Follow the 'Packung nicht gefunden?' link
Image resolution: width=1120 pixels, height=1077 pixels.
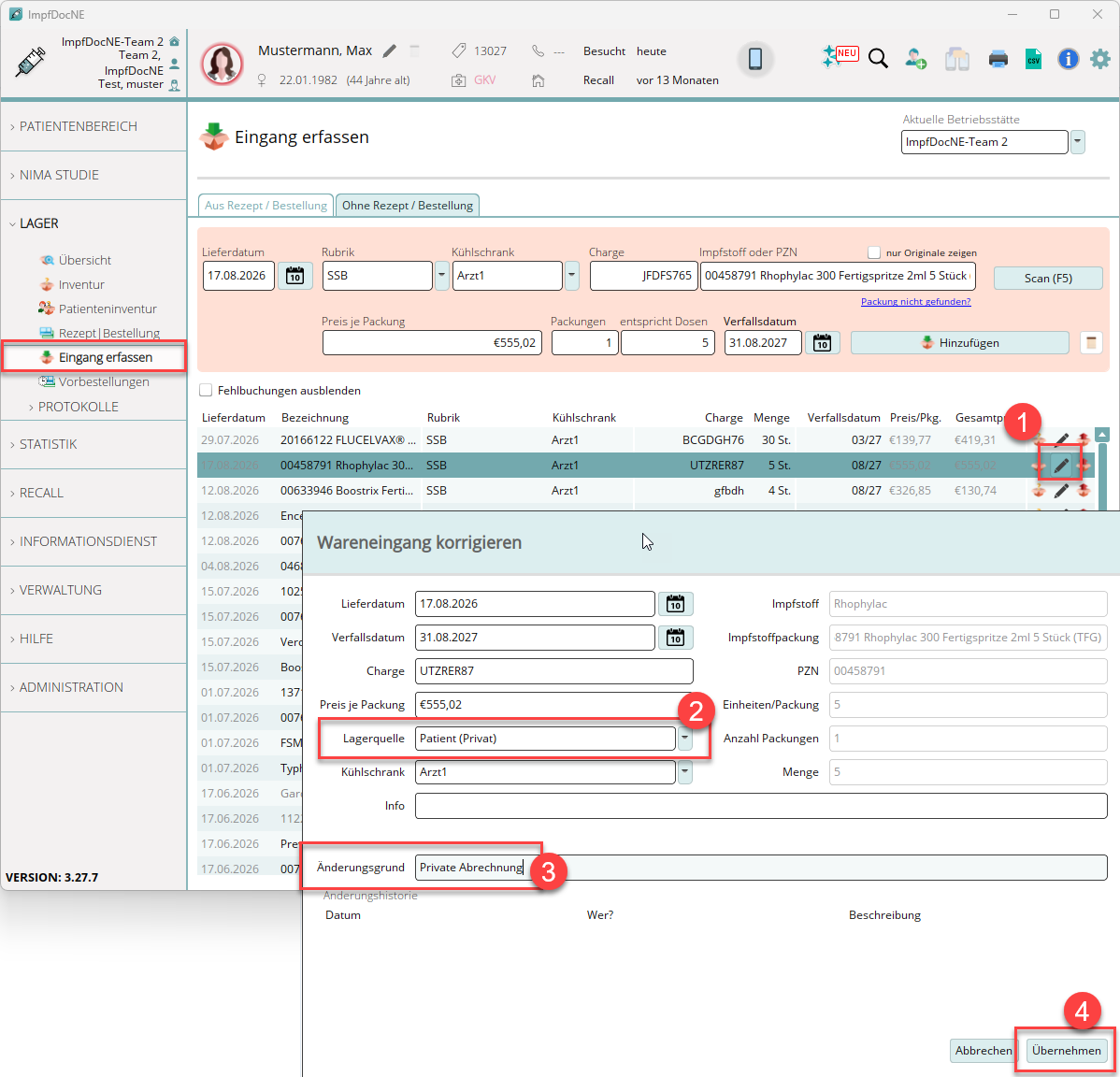pos(915,301)
